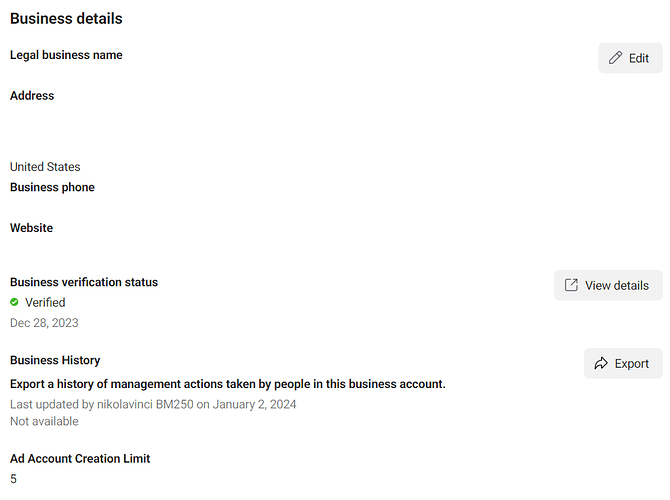The height and width of the screenshot is (500, 670).
Task: Export the business history
Action: point(623,363)
